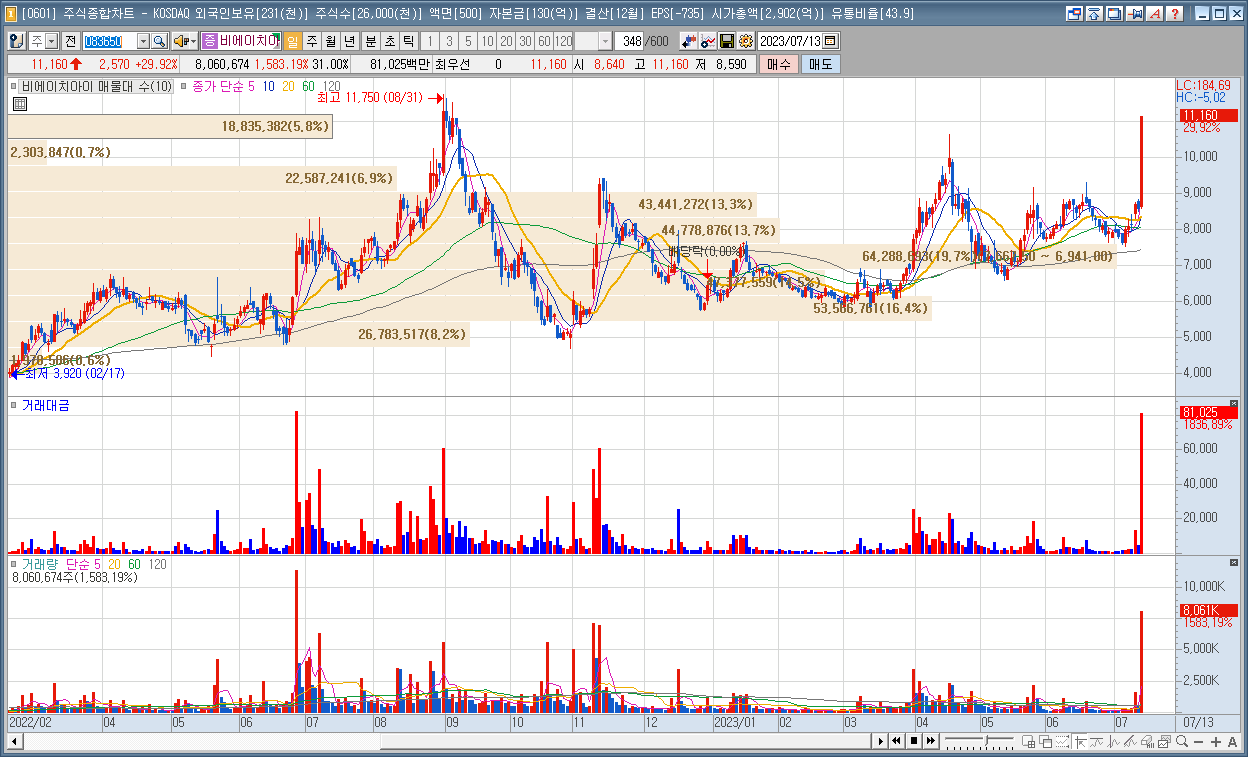Screen dimensions: 1248x757
Task: Pin the window with pushpin icon
Action: point(1134,14)
